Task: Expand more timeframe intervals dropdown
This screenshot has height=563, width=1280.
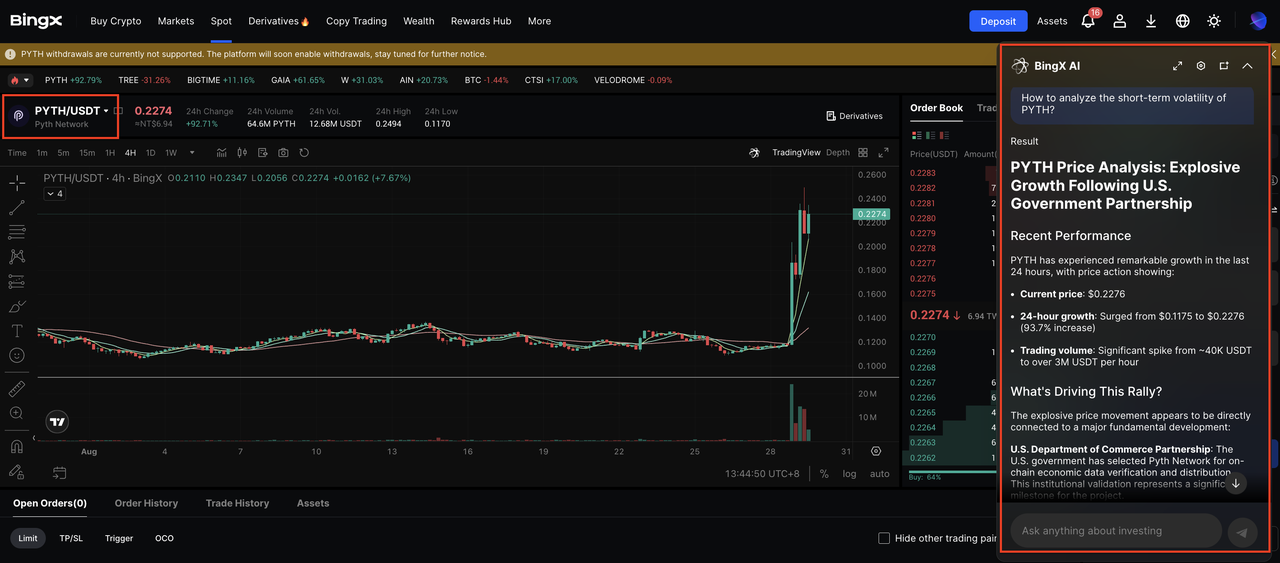Action: (x=192, y=153)
